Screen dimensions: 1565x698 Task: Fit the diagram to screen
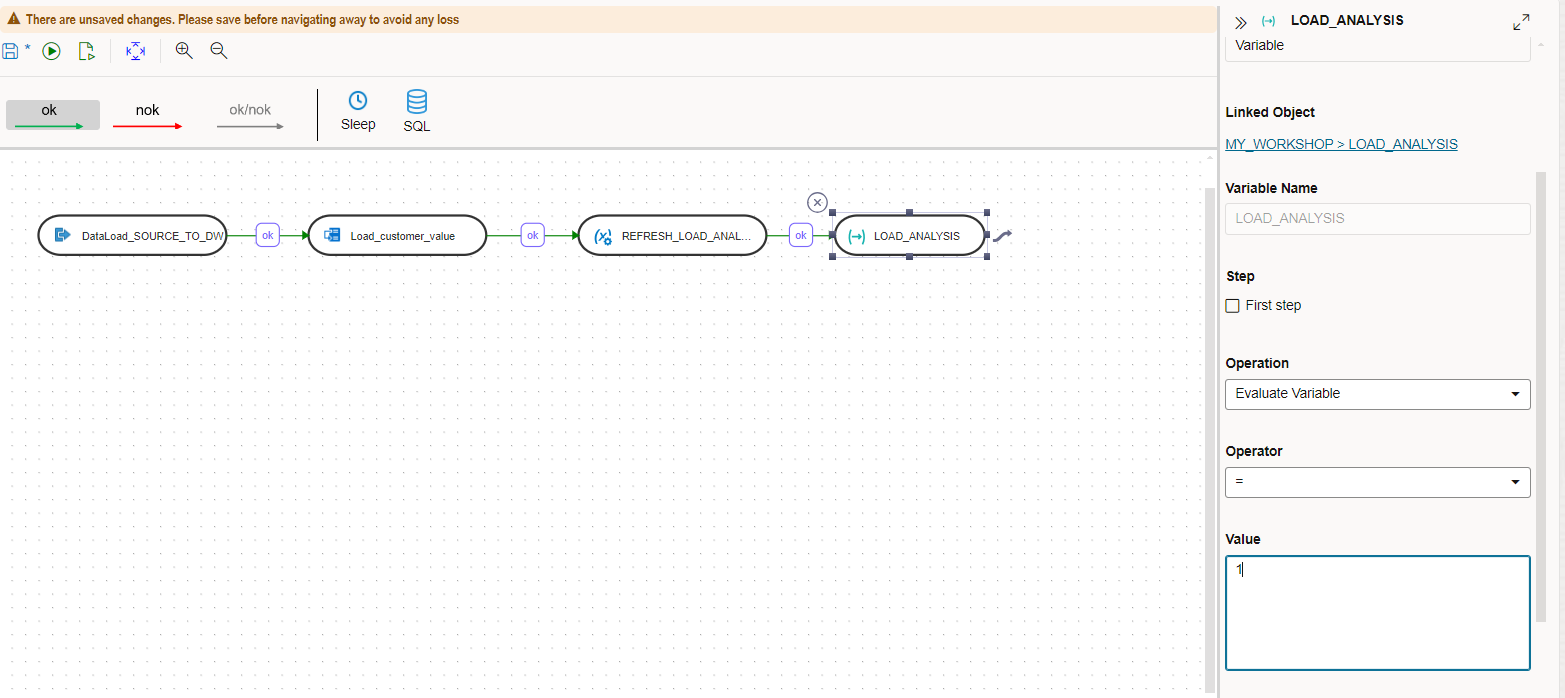pyautogui.click(x=135, y=51)
